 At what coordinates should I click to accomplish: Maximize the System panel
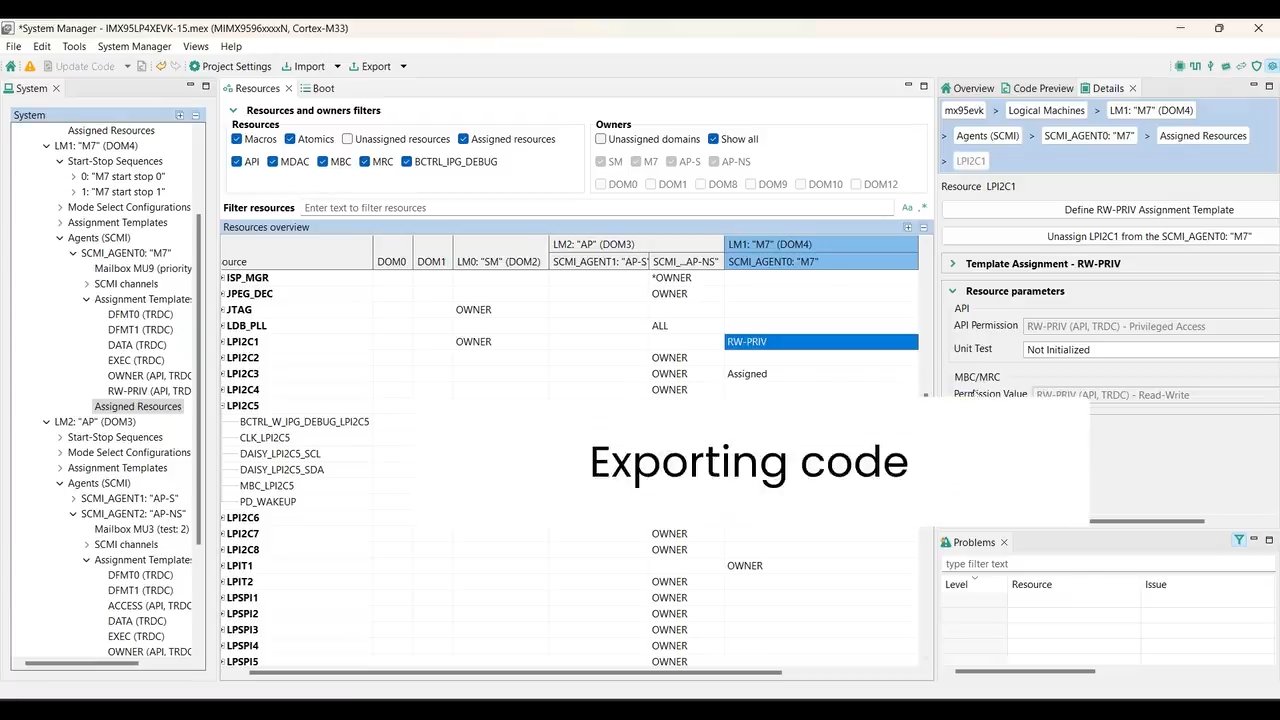coord(205,86)
